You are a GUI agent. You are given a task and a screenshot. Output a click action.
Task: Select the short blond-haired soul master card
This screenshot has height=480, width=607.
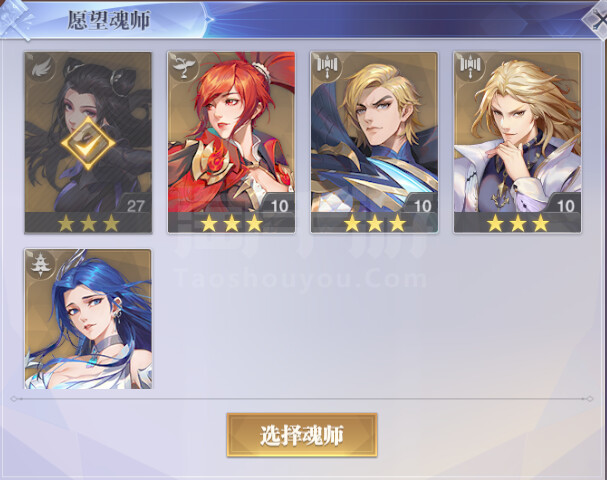[374, 142]
